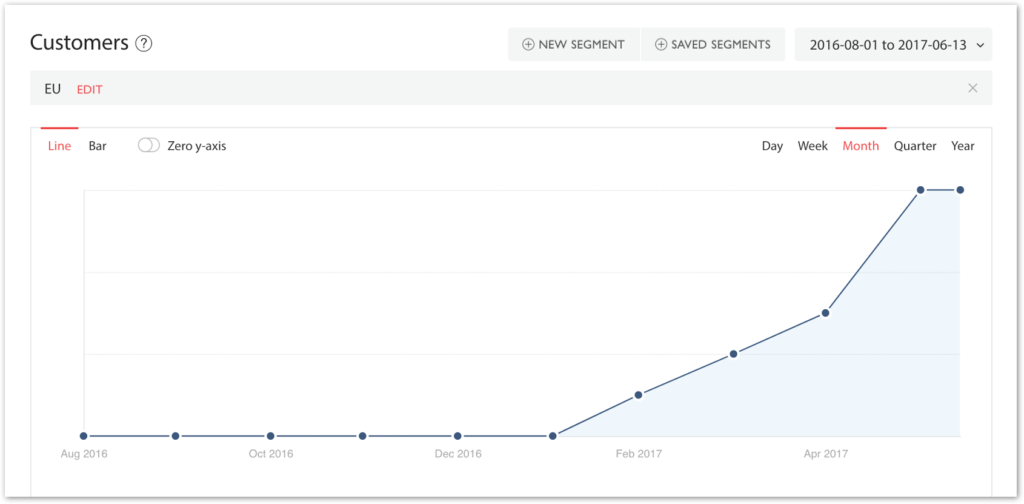Set interval to Week
This screenshot has height=504, width=1024.
pyautogui.click(x=812, y=146)
